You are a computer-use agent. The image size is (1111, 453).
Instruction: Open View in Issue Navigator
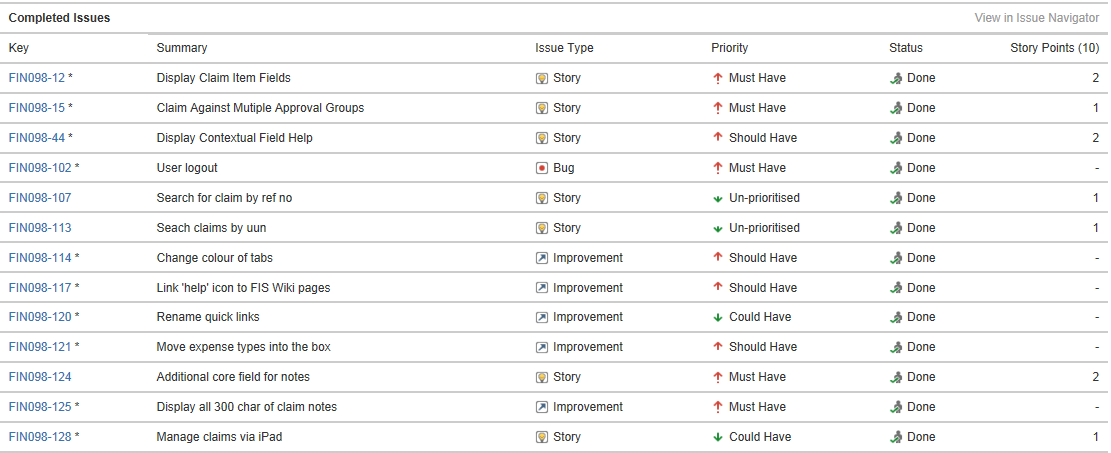point(1037,18)
